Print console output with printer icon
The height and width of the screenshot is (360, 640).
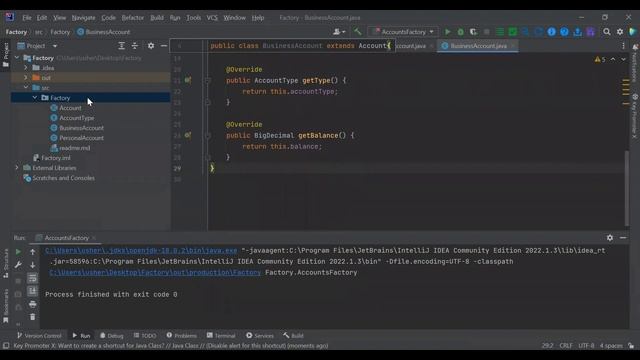pyautogui.click(x=33, y=304)
